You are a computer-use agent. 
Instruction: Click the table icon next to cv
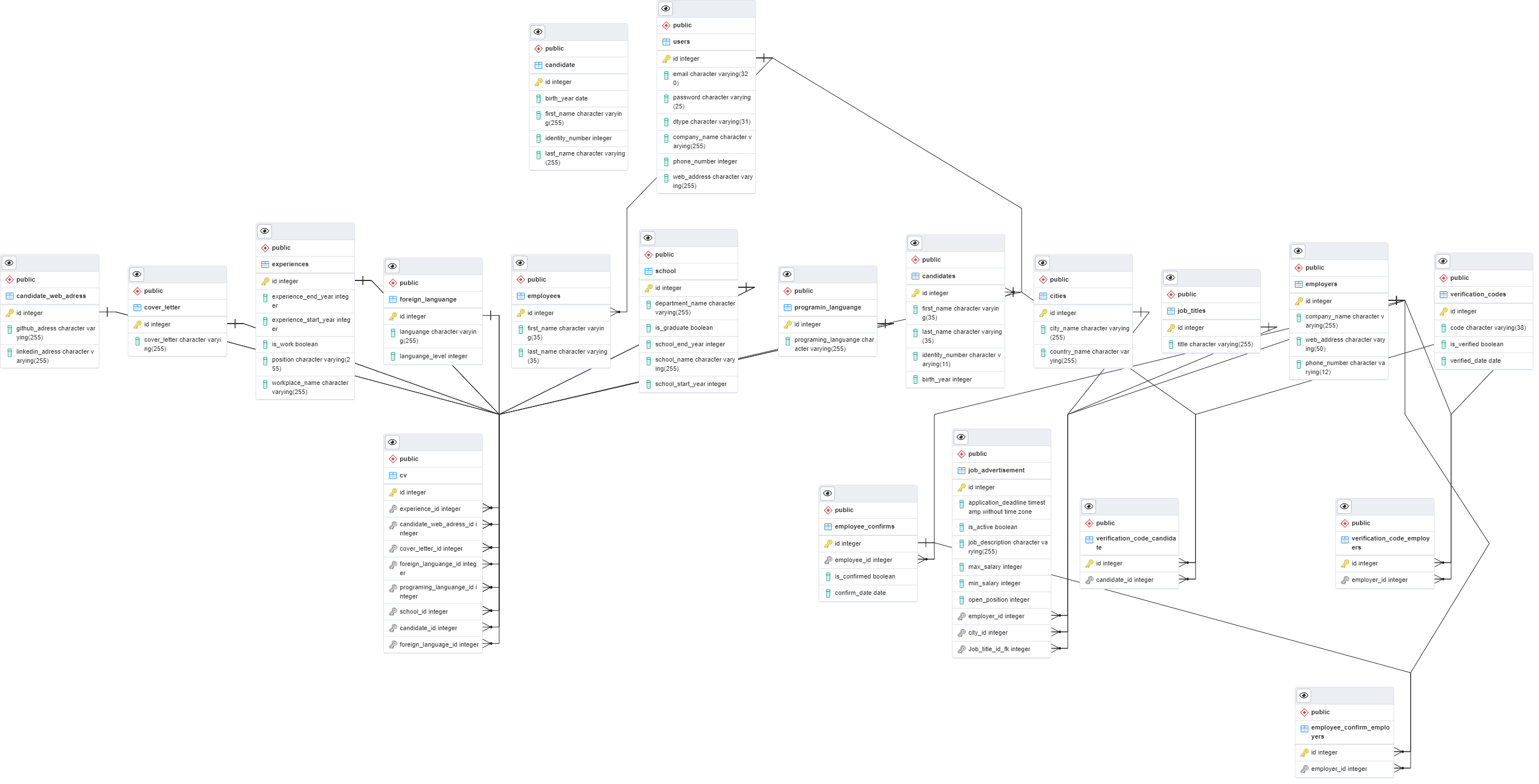pos(393,475)
